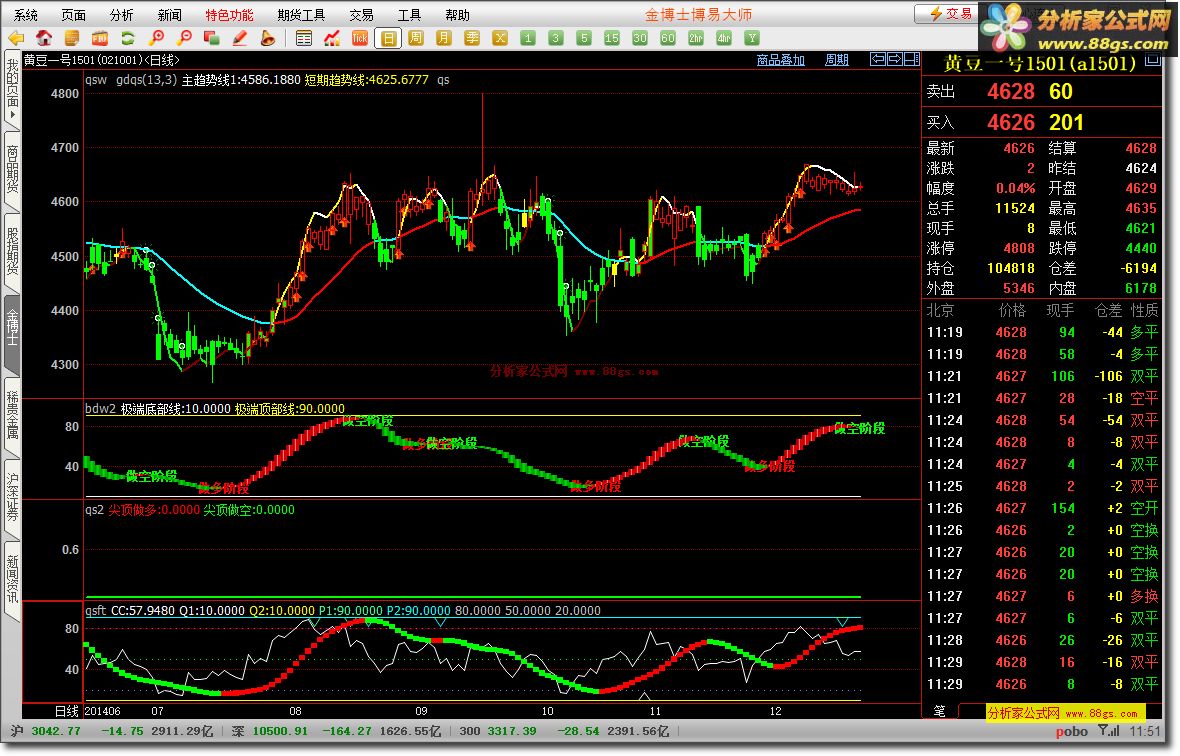
Task: Click the yellow back arrow icon
Action: tap(16, 38)
